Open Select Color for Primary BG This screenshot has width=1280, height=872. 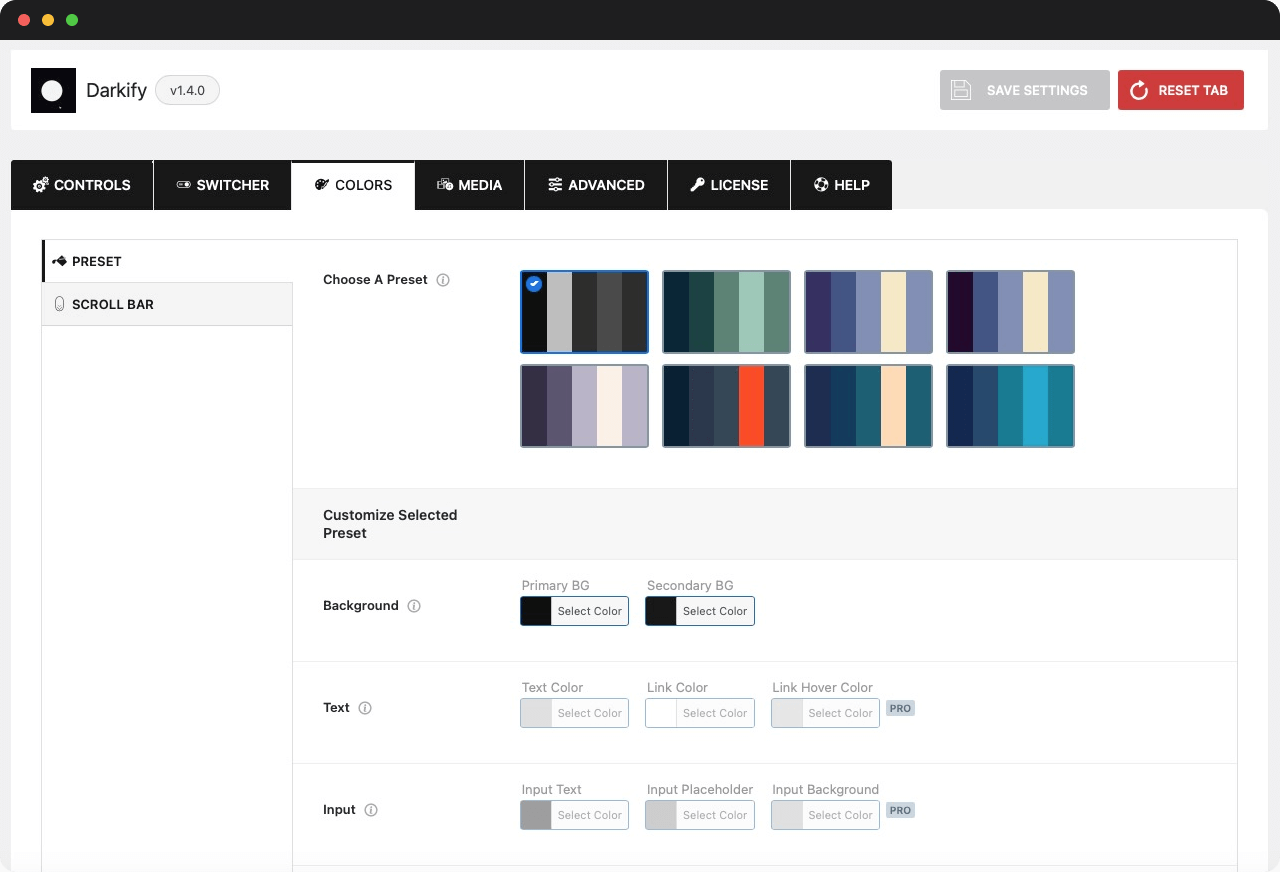click(589, 611)
